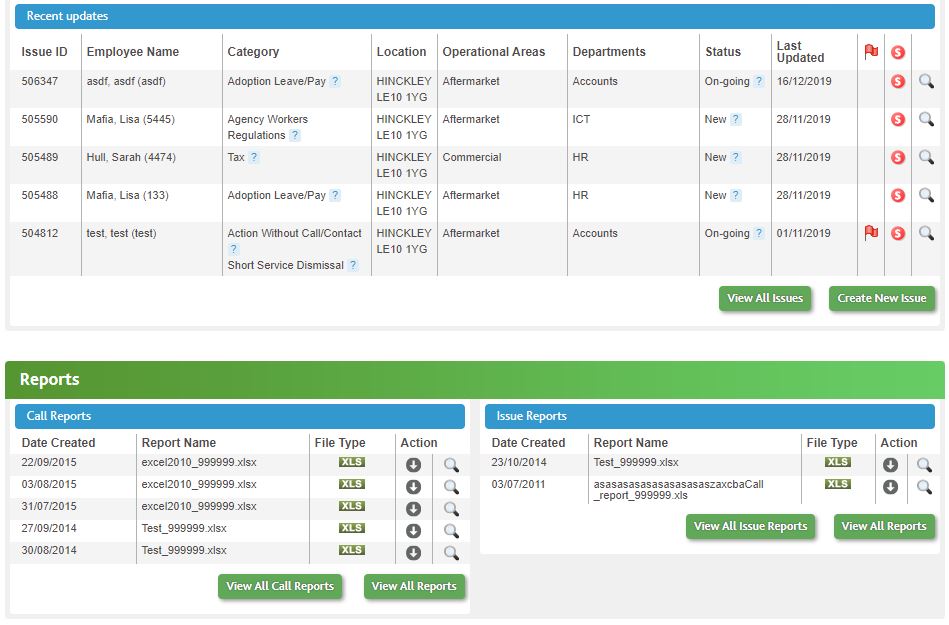Click XLS file icon for 03/07/2011 report
The image size is (949, 625).
[x=837, y=484]
